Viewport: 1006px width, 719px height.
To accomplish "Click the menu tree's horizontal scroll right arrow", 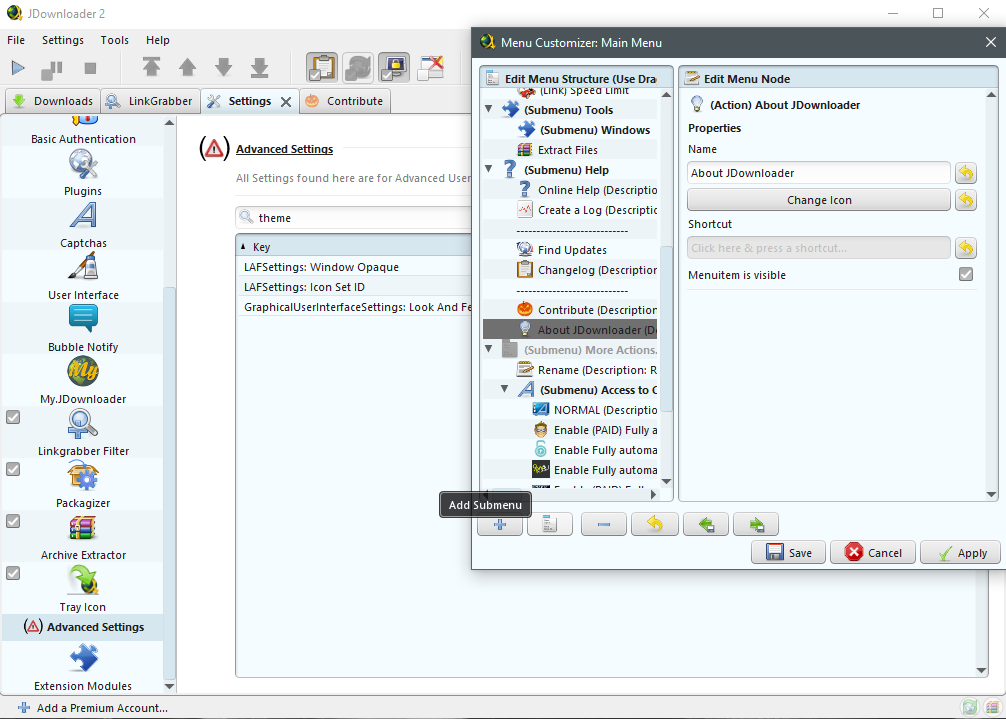I will pos(653,495).
